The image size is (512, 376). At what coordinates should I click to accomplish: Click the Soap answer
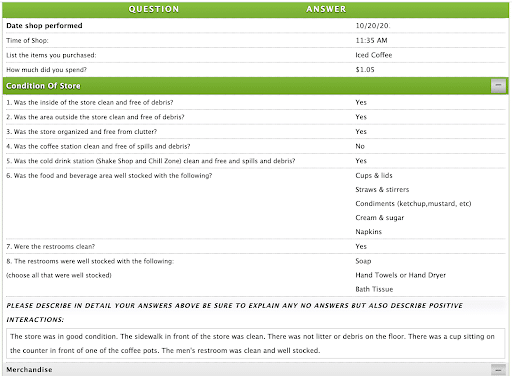coord(363,261)
